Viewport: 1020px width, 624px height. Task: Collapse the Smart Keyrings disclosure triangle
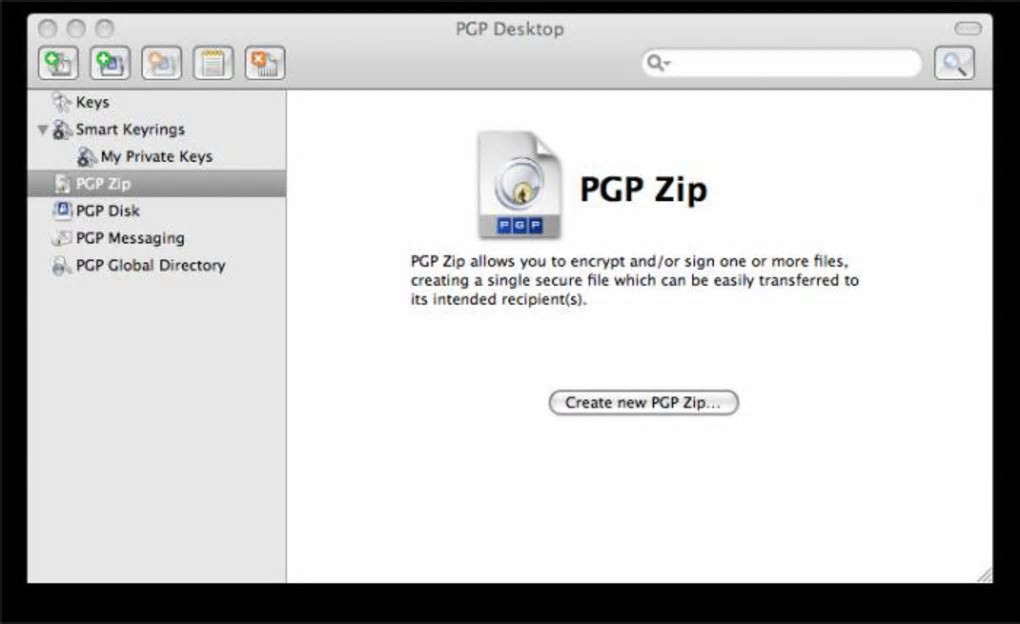[x=43, y=129]
